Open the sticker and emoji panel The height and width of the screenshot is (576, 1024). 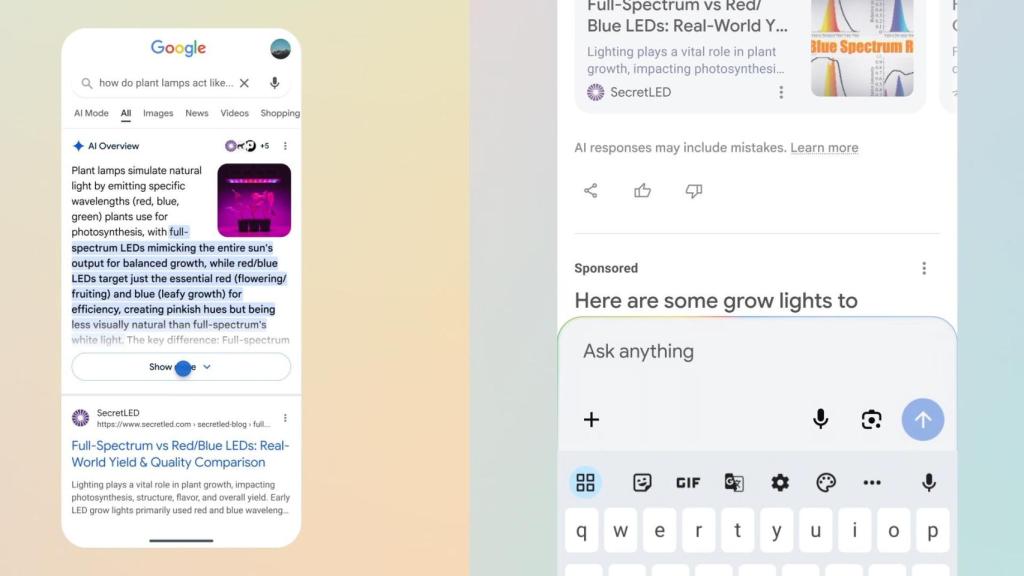[640, 482]
